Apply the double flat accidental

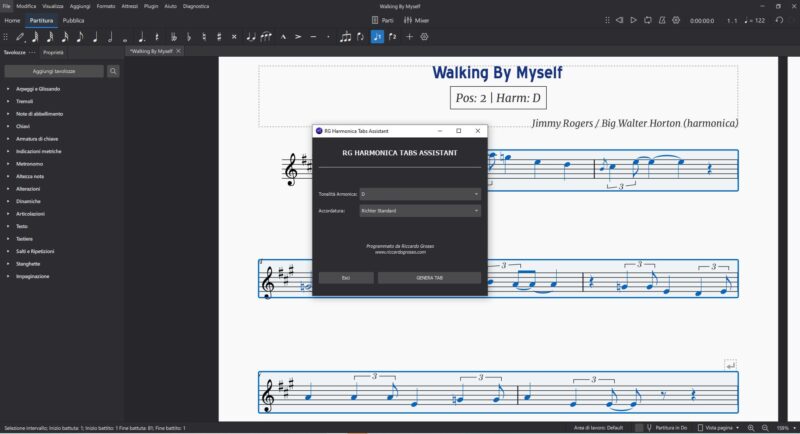pos(173,37)
